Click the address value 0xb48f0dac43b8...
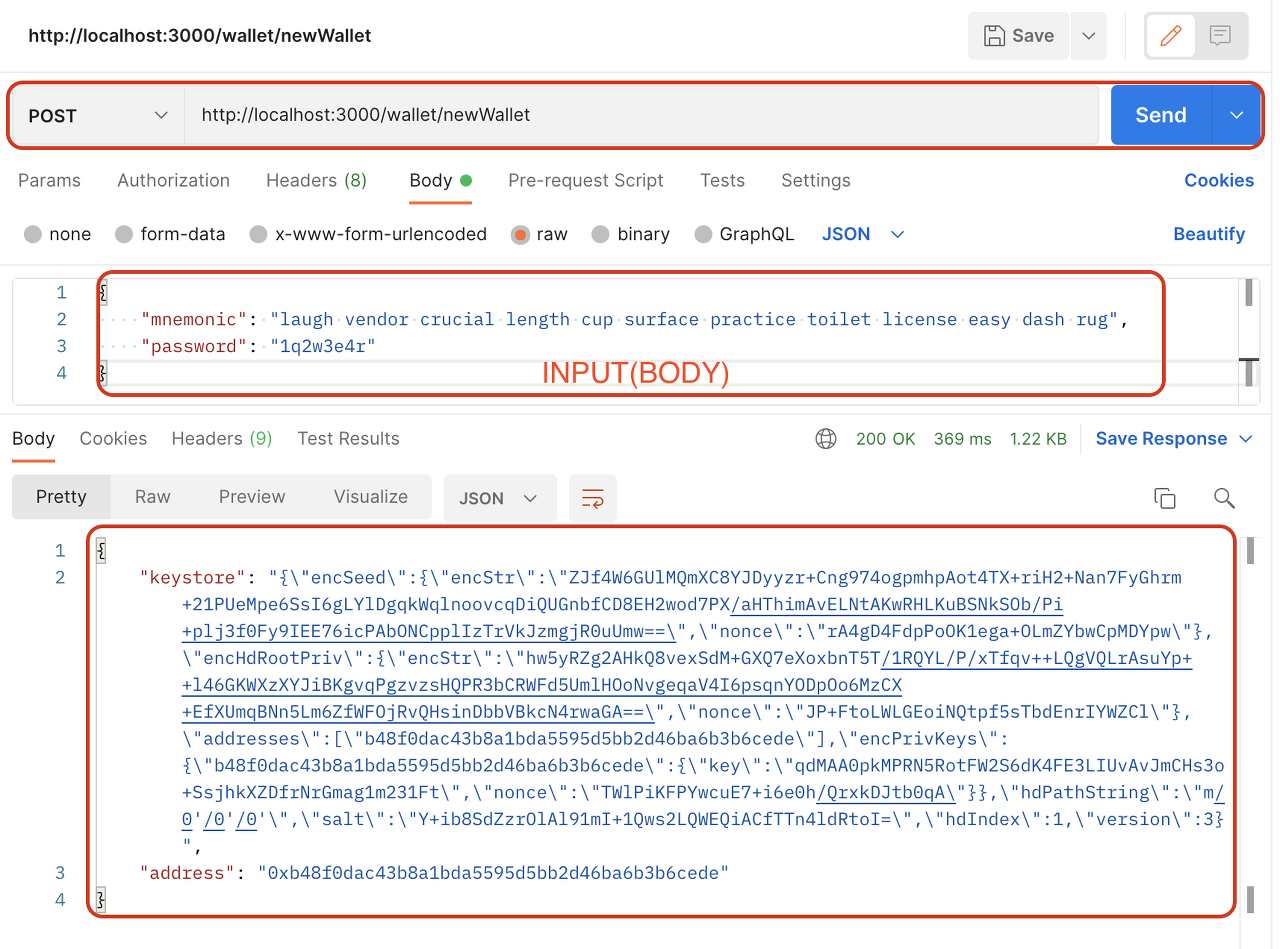This screenshot has width=1280, height=949. (x=494, y=873)
